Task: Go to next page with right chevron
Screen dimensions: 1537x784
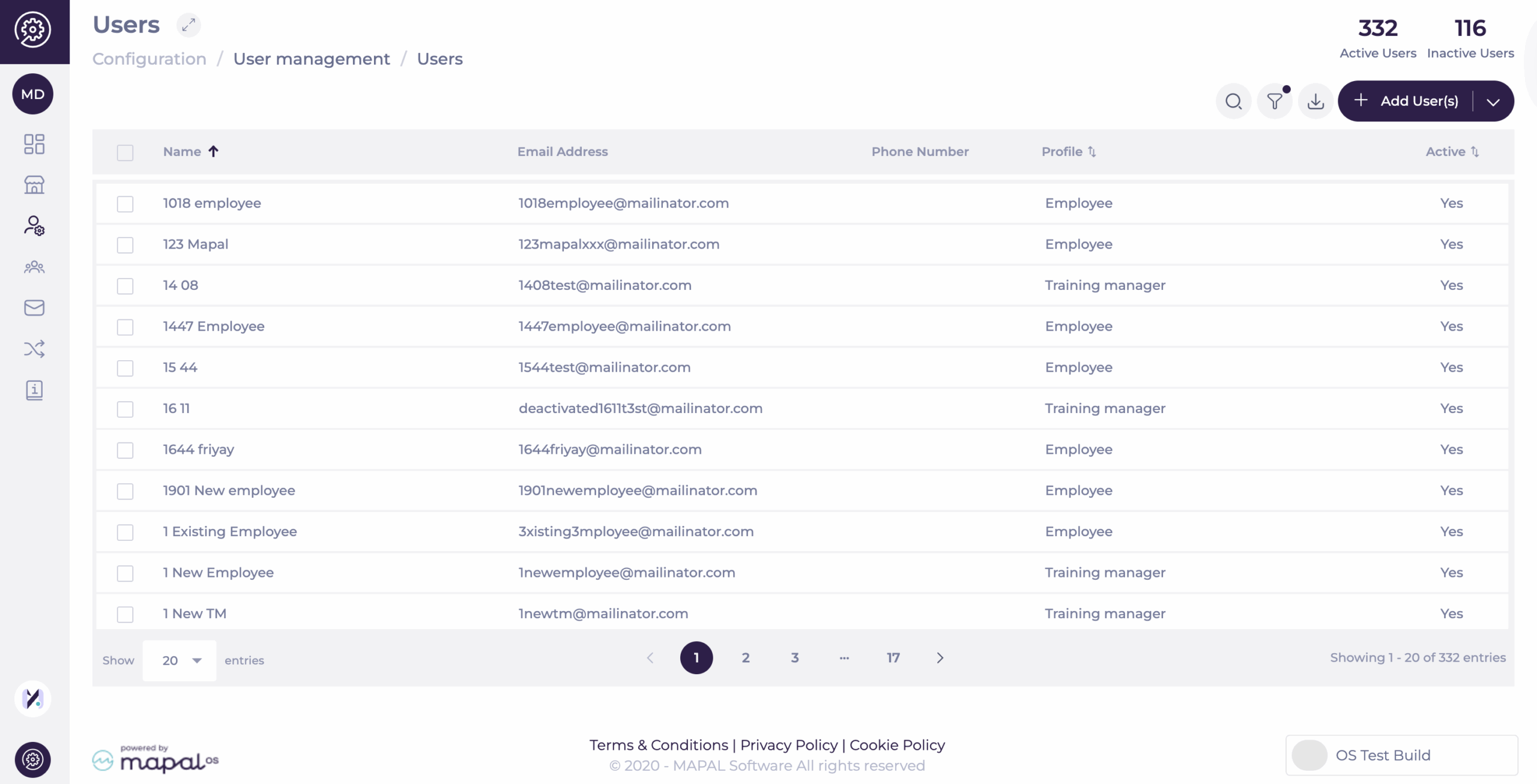Action: point(940,658)
